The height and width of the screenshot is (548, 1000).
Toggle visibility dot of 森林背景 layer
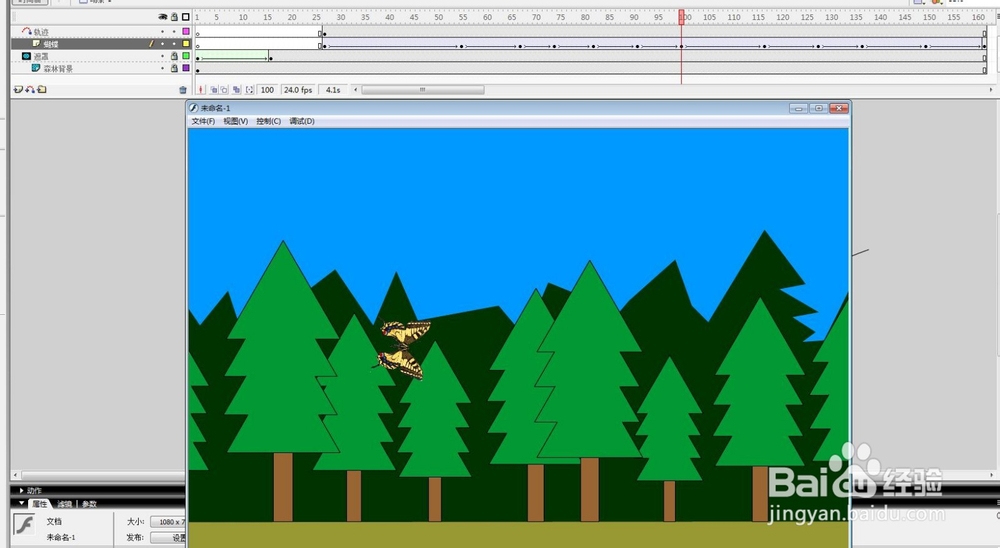(163, 68)
